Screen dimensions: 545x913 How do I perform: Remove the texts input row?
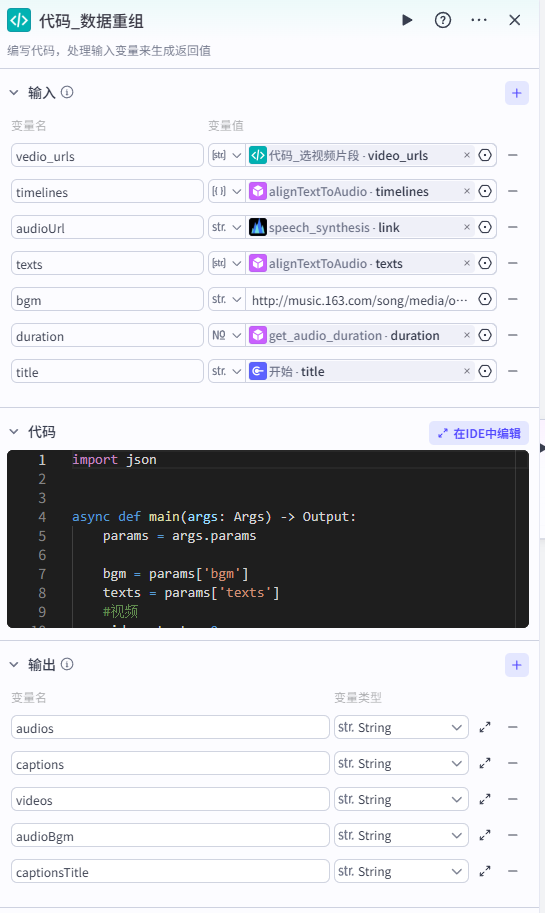coord(513,263)
